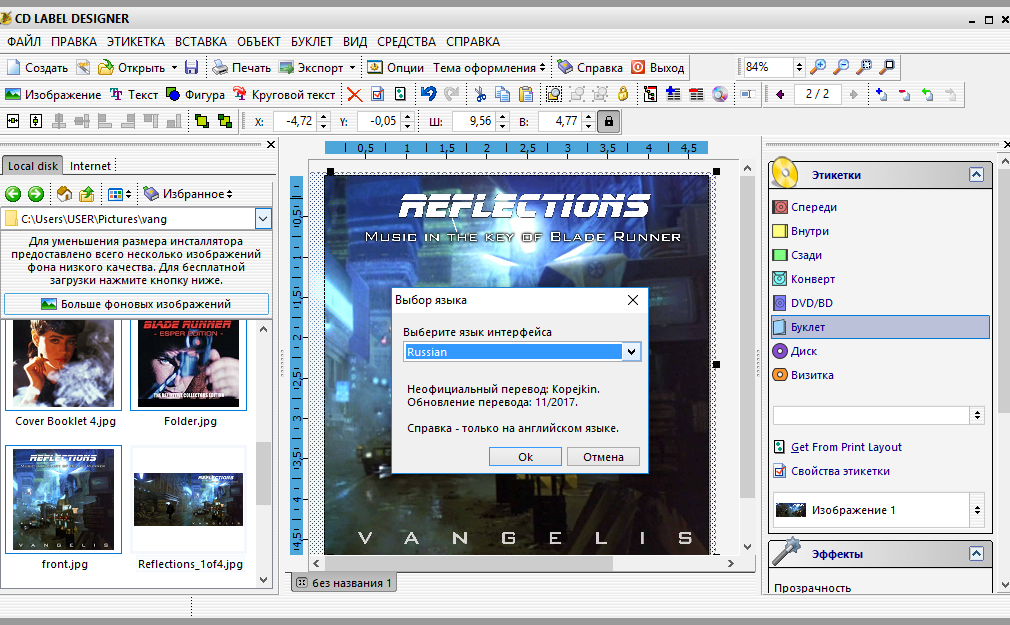The width and height of the screenshot is (1010, 625).
Task: Switch to the Internet tab
Action: pos(90,166)
